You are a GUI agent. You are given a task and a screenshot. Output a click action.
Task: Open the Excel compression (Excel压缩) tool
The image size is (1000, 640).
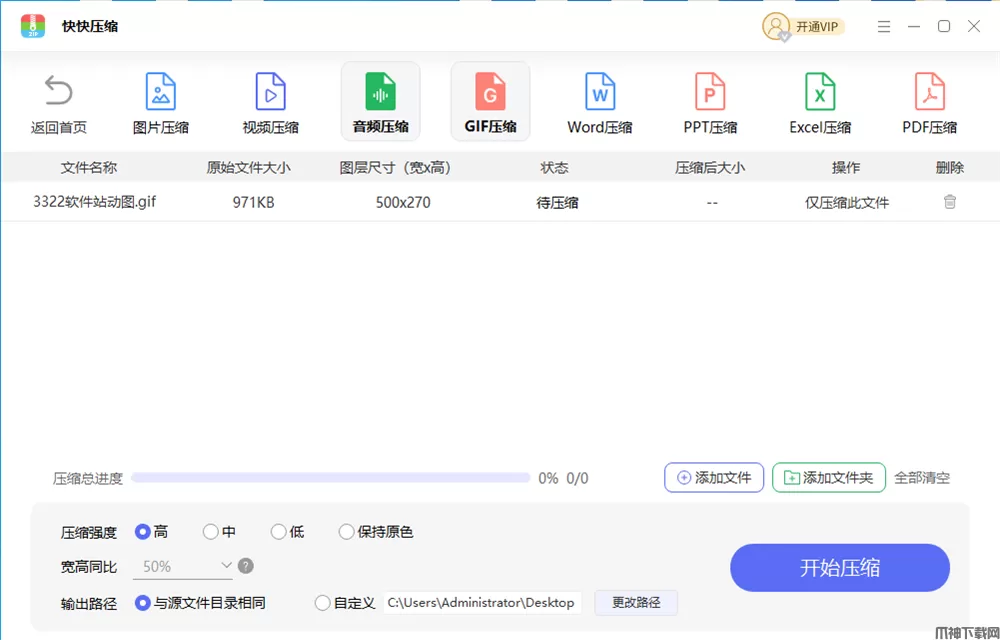[x=820, y=92]
